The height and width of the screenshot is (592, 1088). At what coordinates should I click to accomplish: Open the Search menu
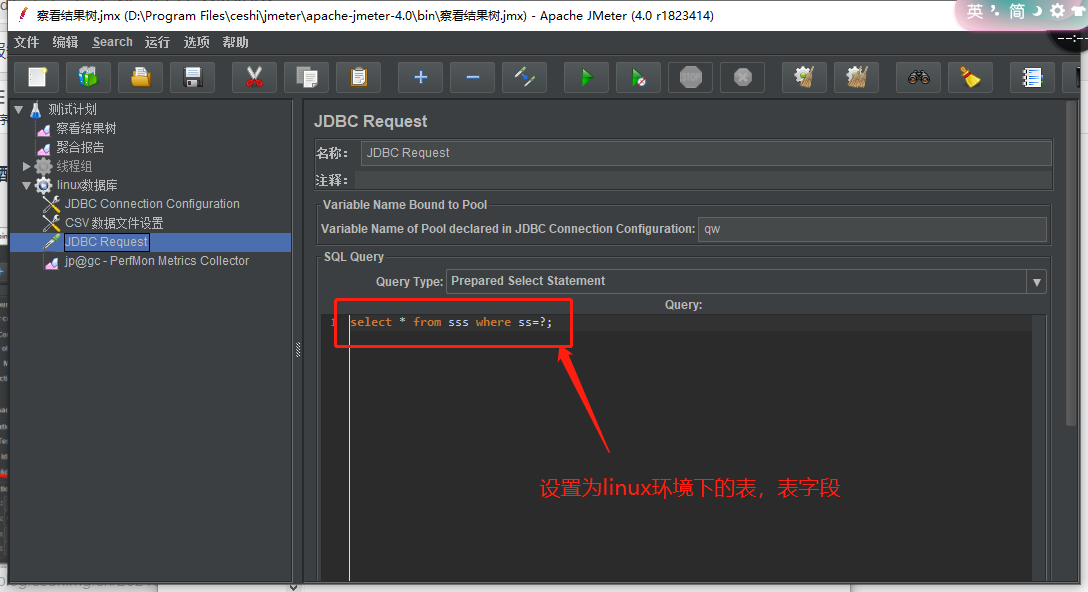[112, 42]
